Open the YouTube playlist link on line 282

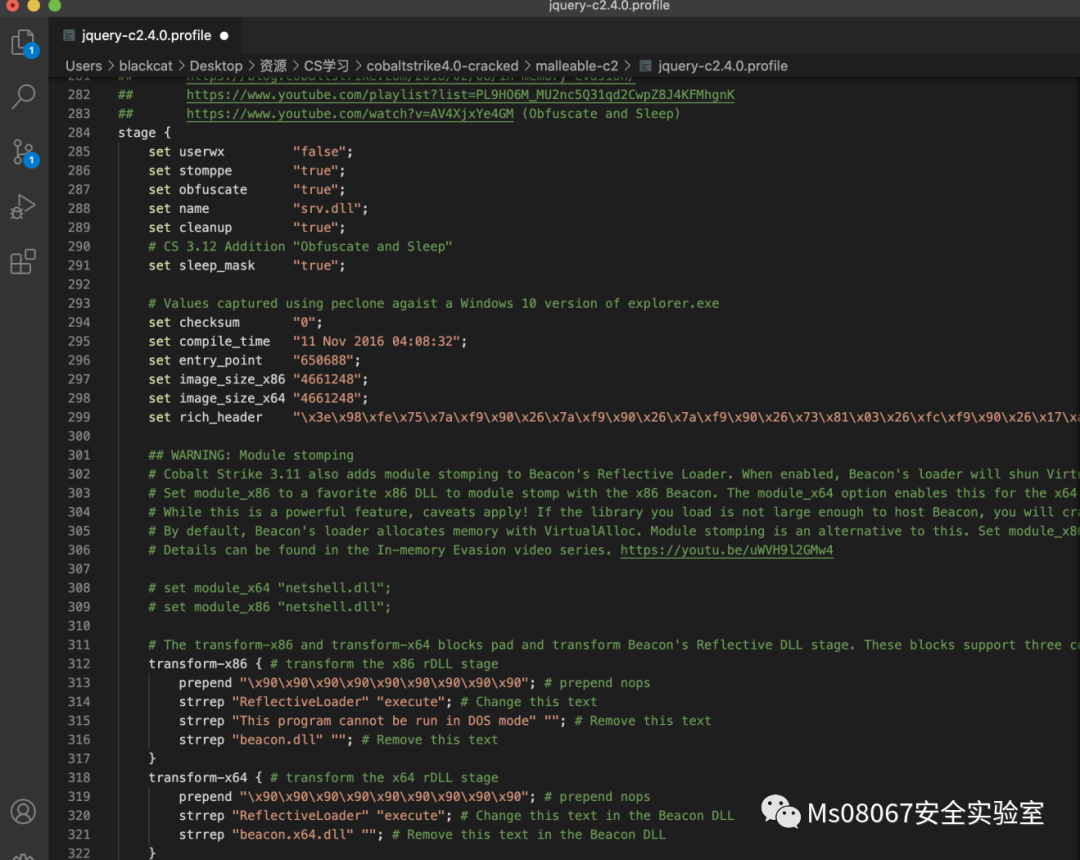click(460, 95)
